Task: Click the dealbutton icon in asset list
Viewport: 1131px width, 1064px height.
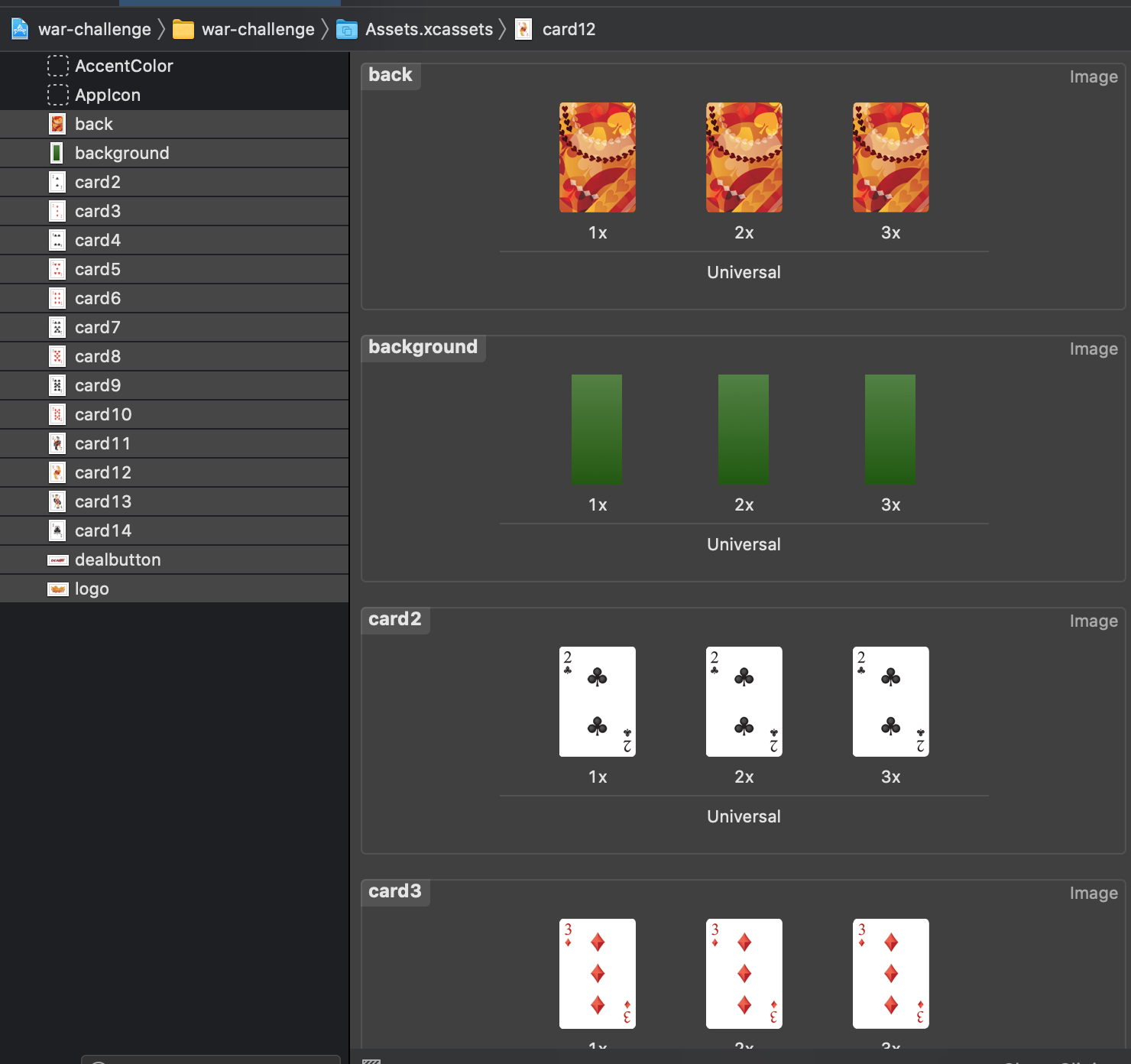Action: pos(58,560)
